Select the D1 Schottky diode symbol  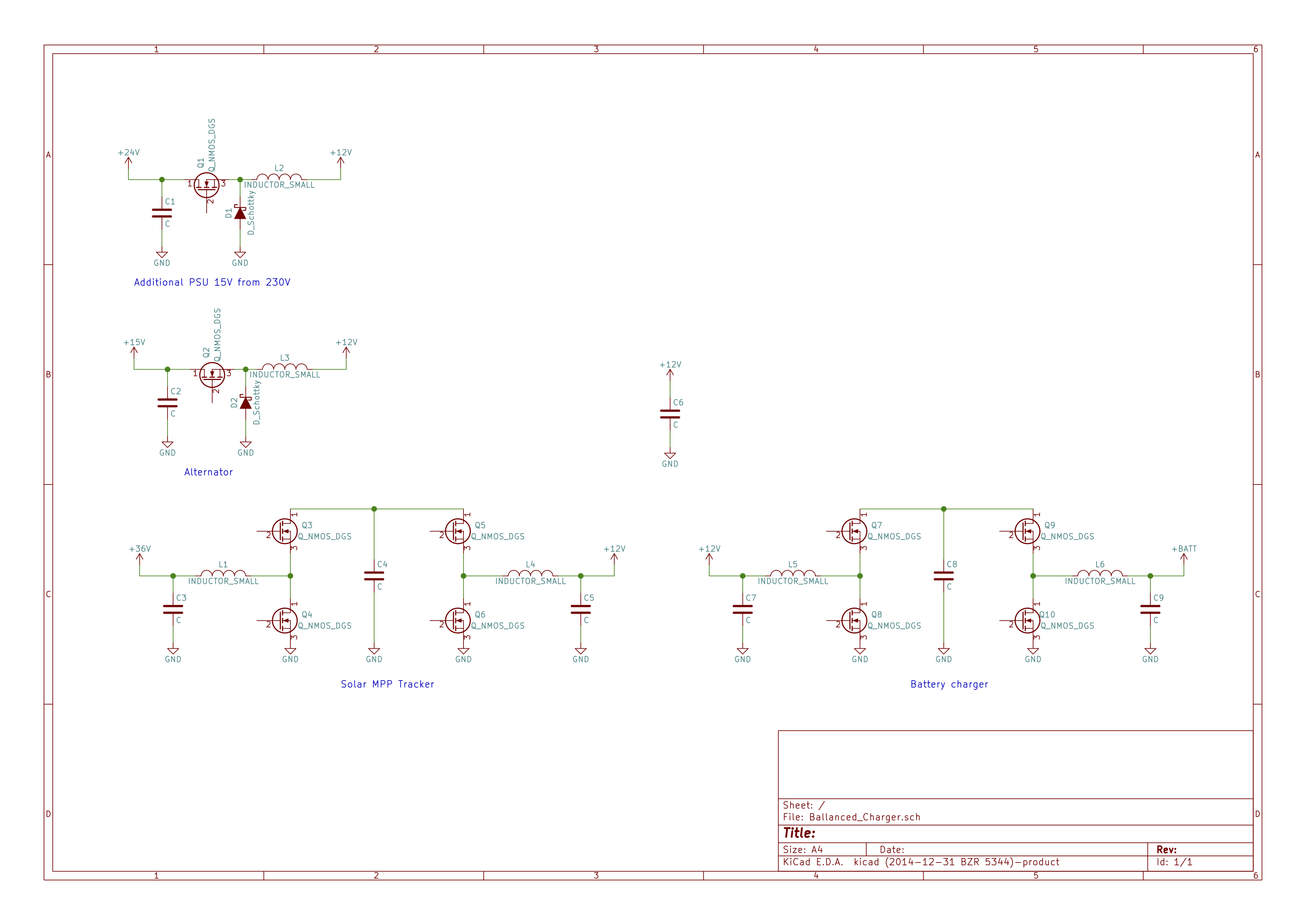(x=240, y=213)
